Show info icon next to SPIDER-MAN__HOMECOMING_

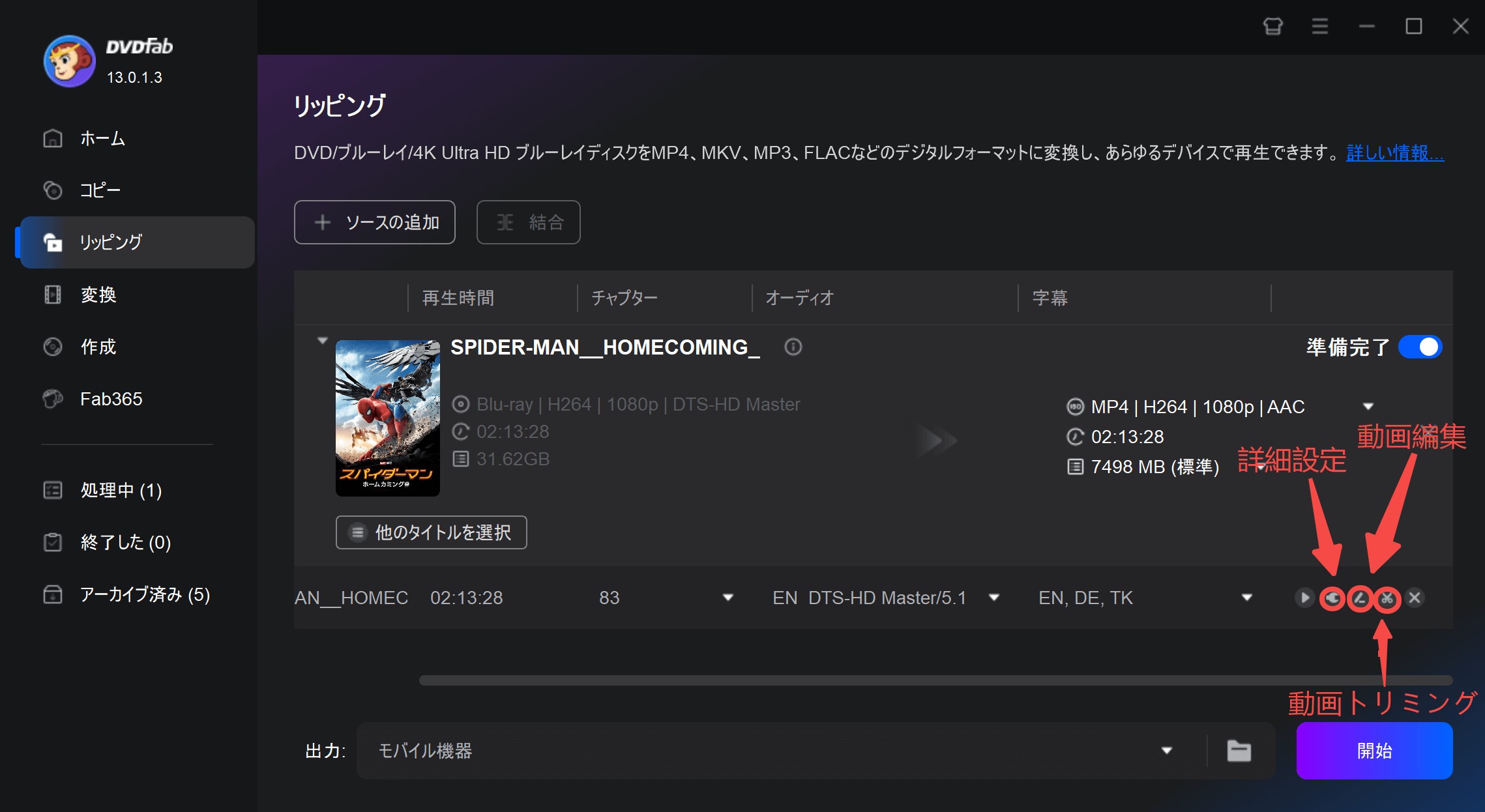tap(793, 347)
